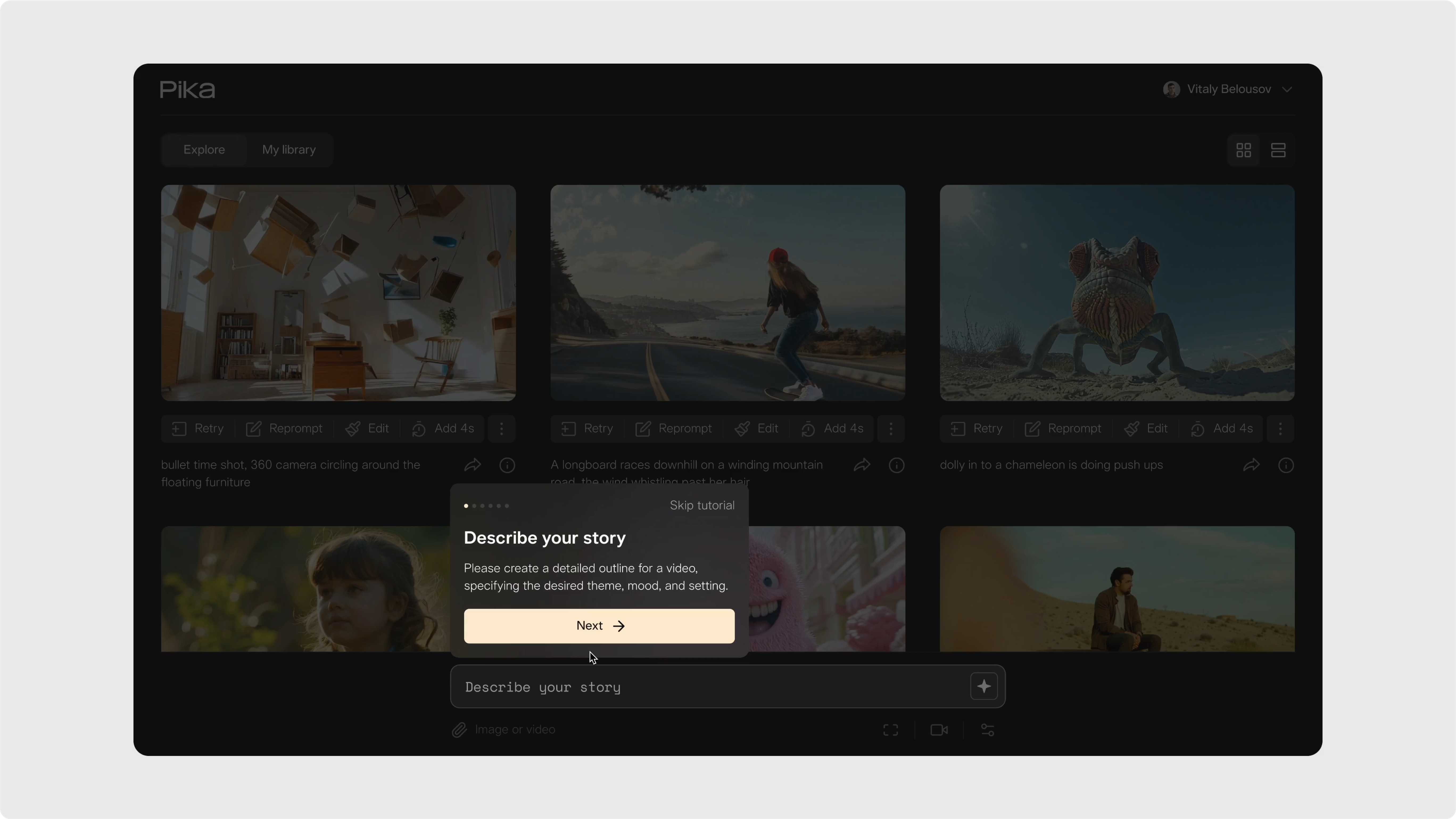
Task: Switch to the My library tab
Action: click(x=289, y=150)
